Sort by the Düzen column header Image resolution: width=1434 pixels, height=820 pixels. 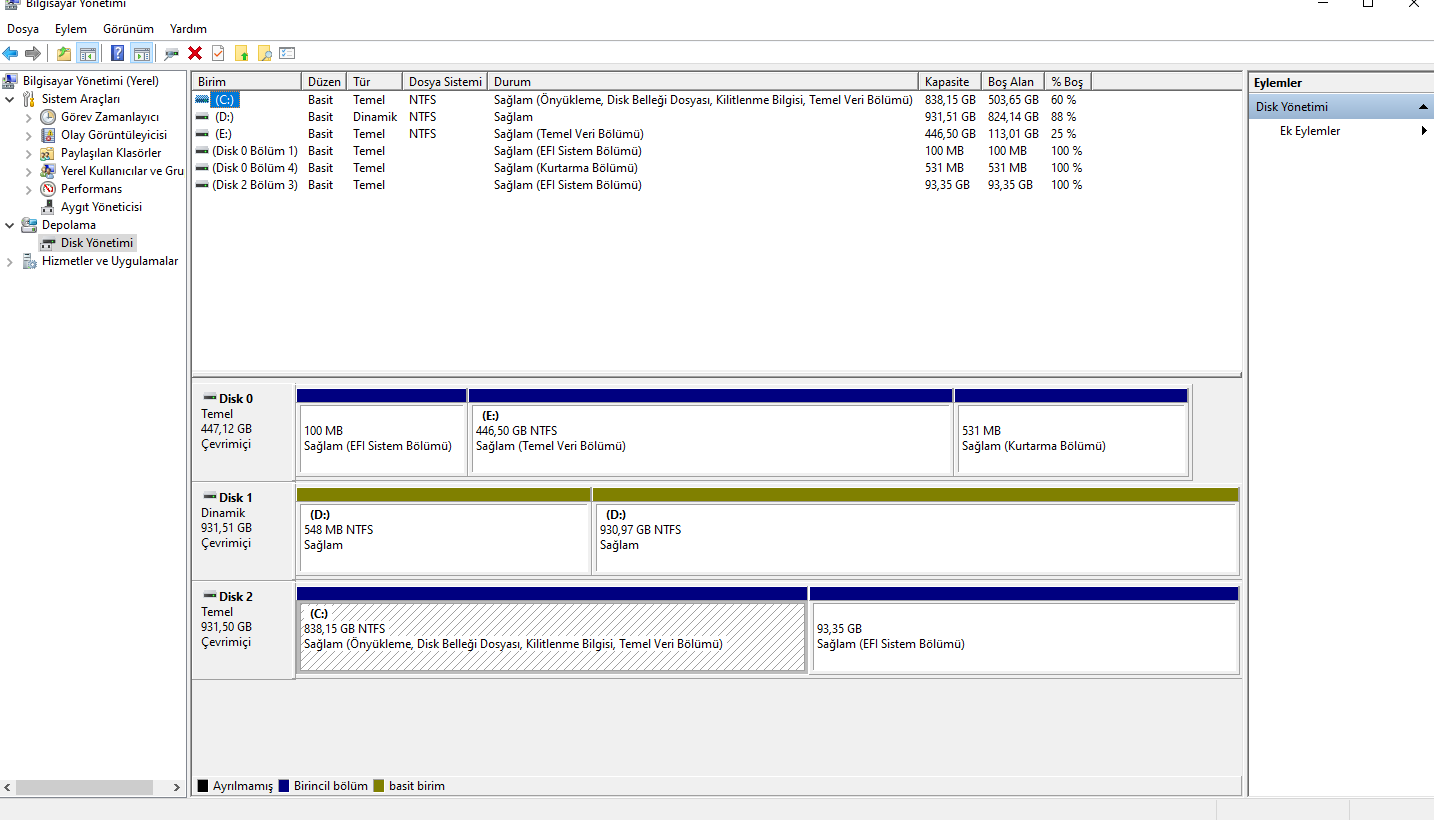tap(324, 82)
